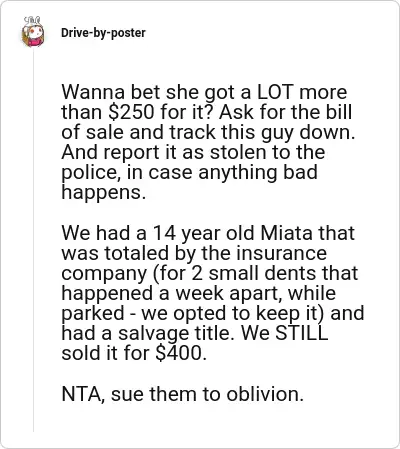400x449 pixels.
Task: Open the Drive-by-poster avatar icon
Action: pyautogui.click(x=33, y=32)
